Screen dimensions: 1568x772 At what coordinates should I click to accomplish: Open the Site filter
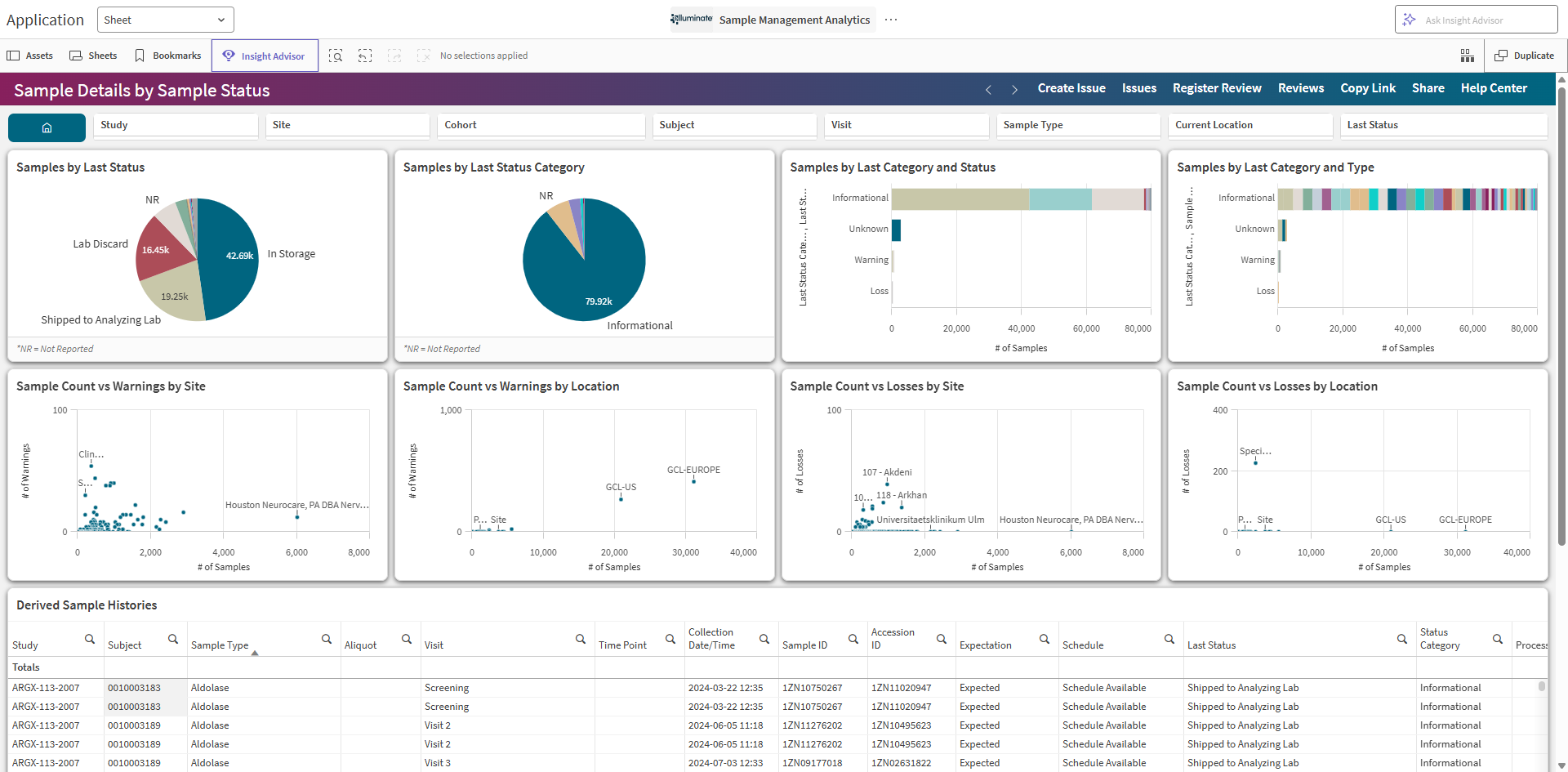[x=348, y=125]
